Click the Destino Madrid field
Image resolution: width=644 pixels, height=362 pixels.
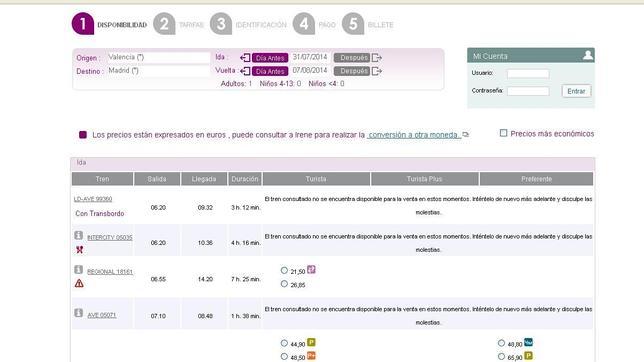pos(158,71)
